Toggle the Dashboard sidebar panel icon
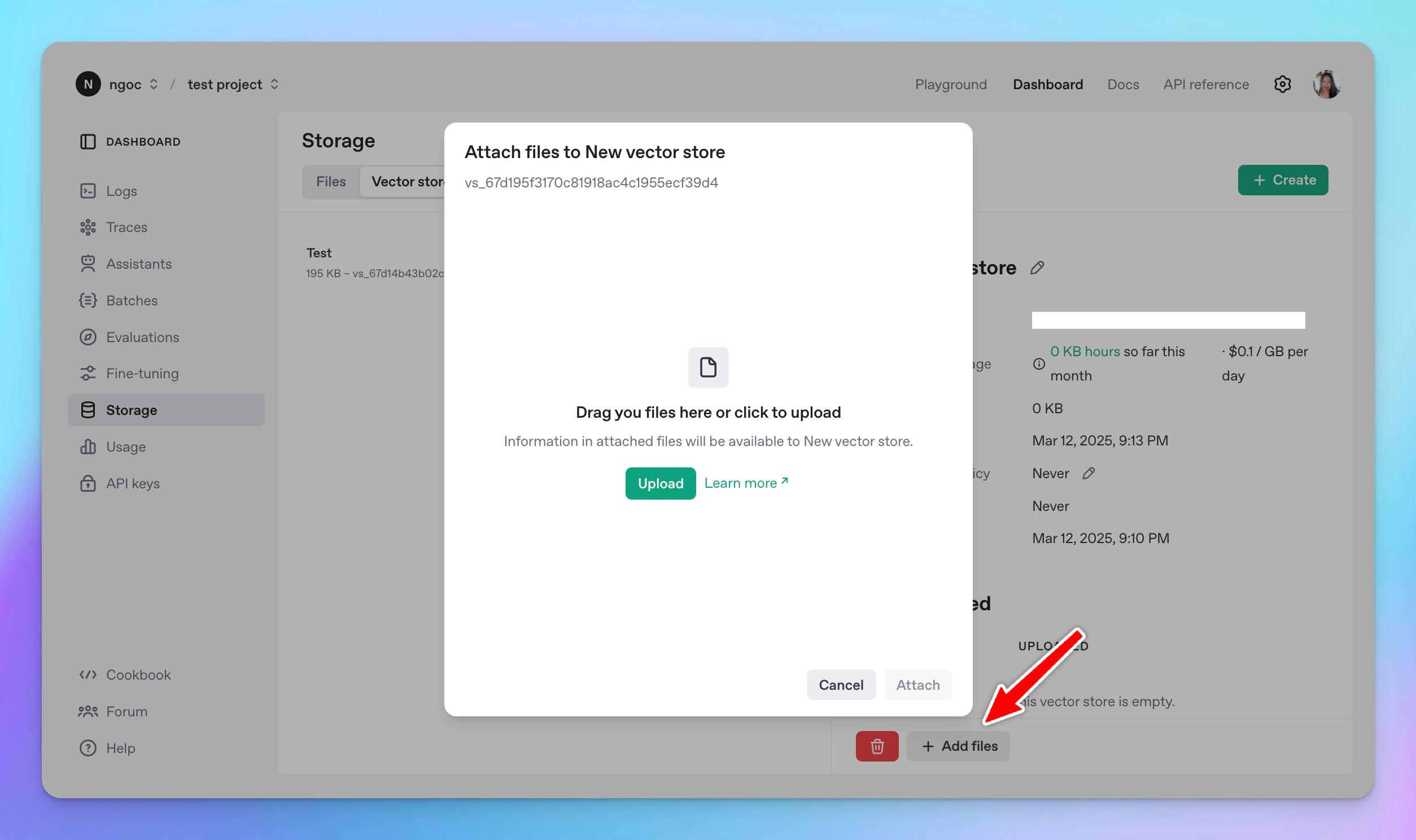 [88, 142]
